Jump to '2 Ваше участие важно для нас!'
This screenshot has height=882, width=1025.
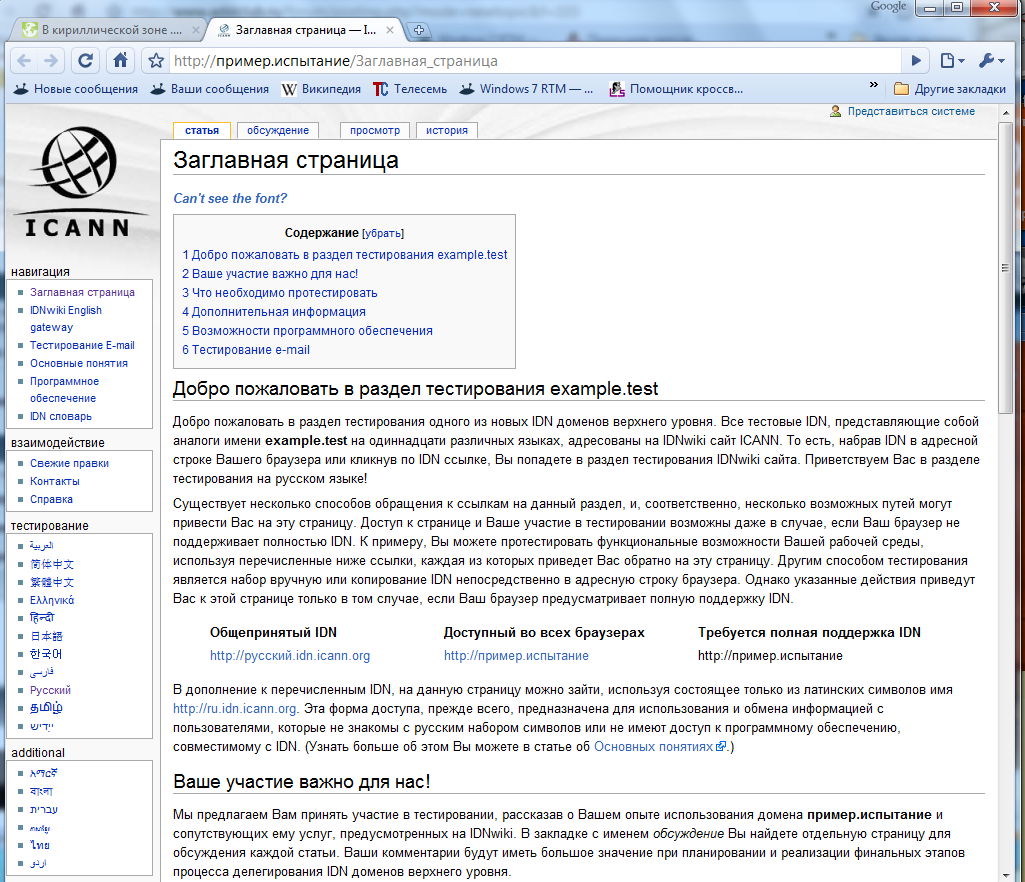[x=270, y=273]
